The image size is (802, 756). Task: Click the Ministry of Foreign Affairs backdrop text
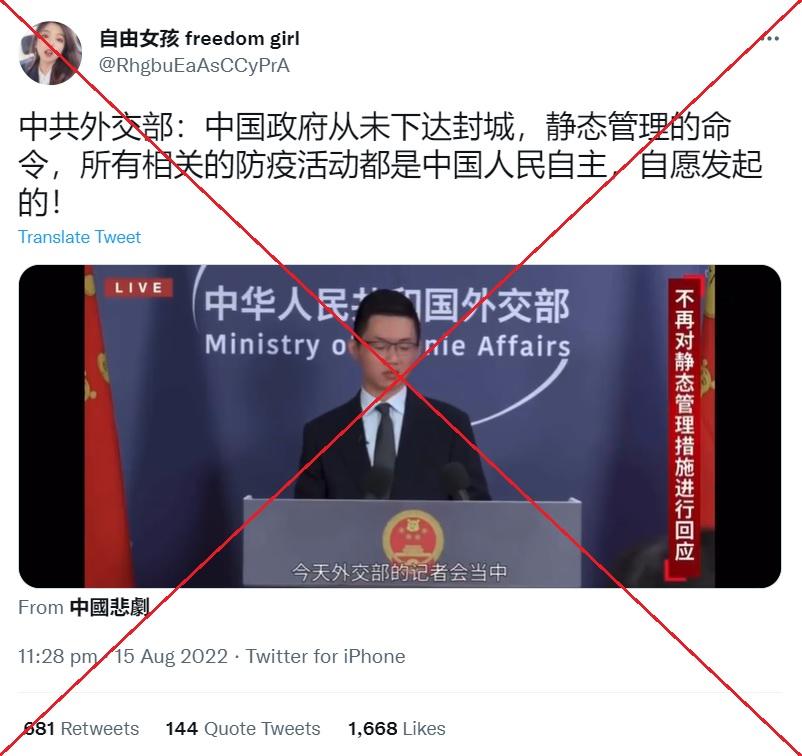pos(387,346)
